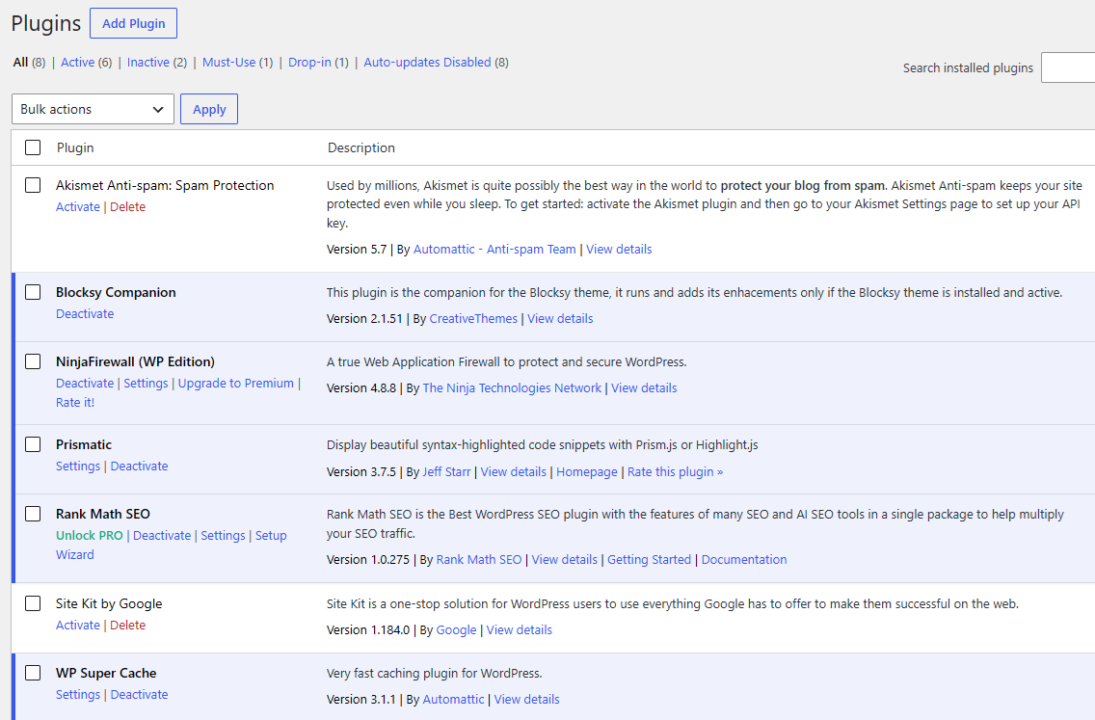Screen dimensions: 1095x720
Task: Select the text 'Version 1.0.275'
Action: click(x=368, y=559)
